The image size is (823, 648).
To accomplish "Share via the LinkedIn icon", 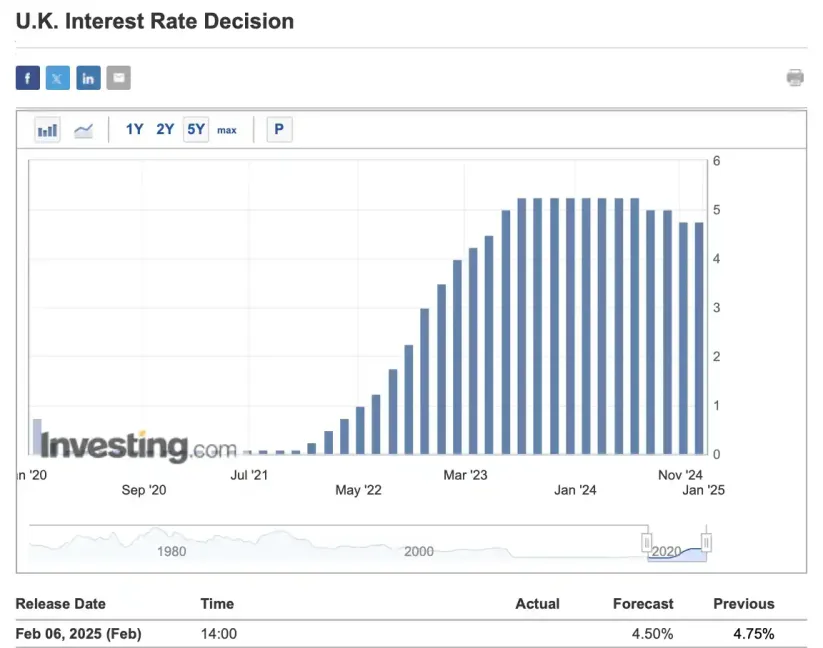I will tap(88, 78).
